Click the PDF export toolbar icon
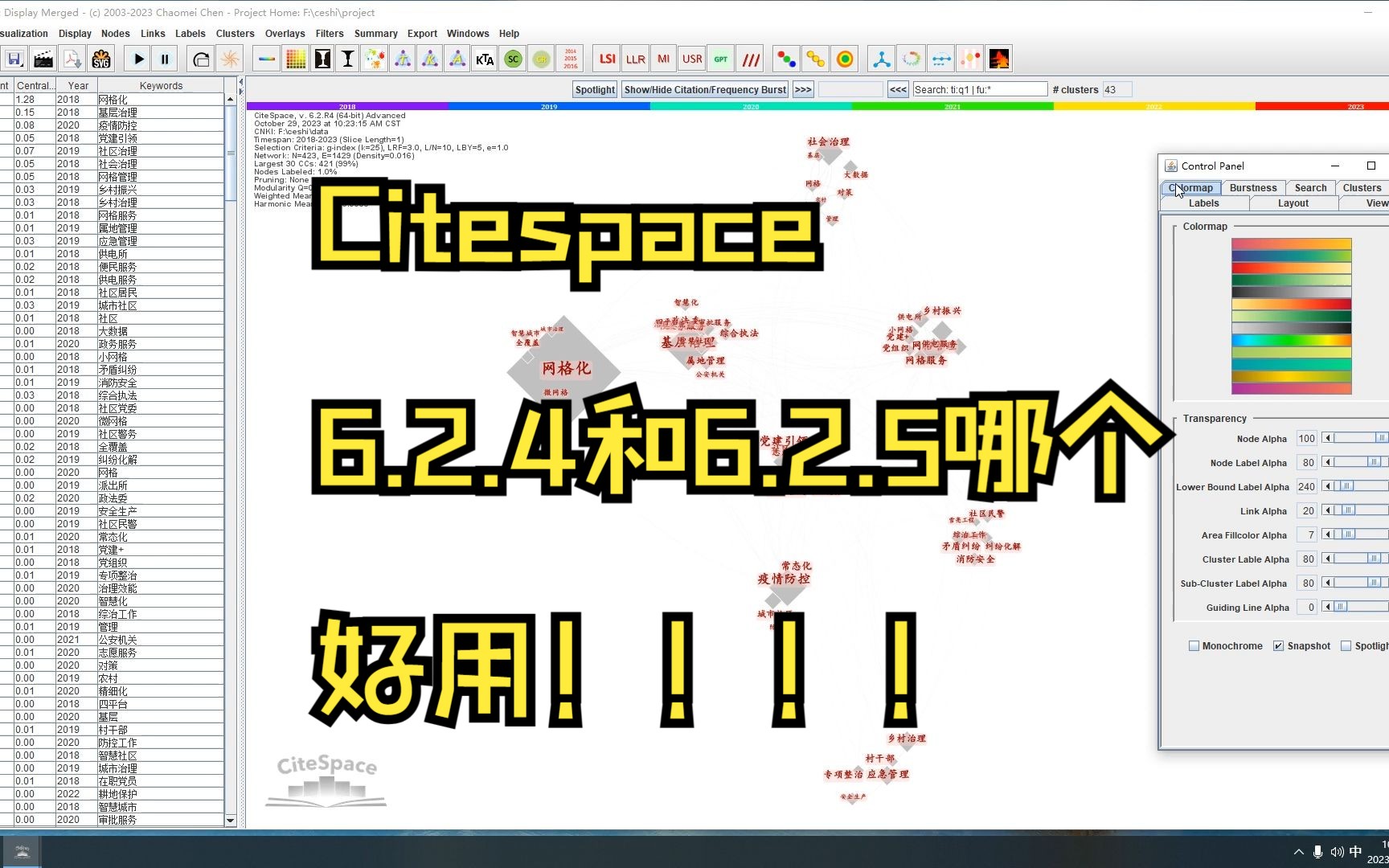 [x=72, y=59]
